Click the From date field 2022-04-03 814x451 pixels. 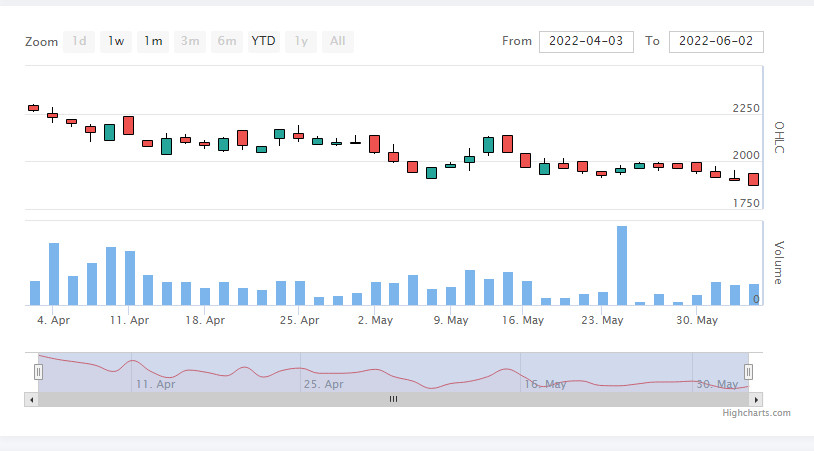click(x=586, y=42)
